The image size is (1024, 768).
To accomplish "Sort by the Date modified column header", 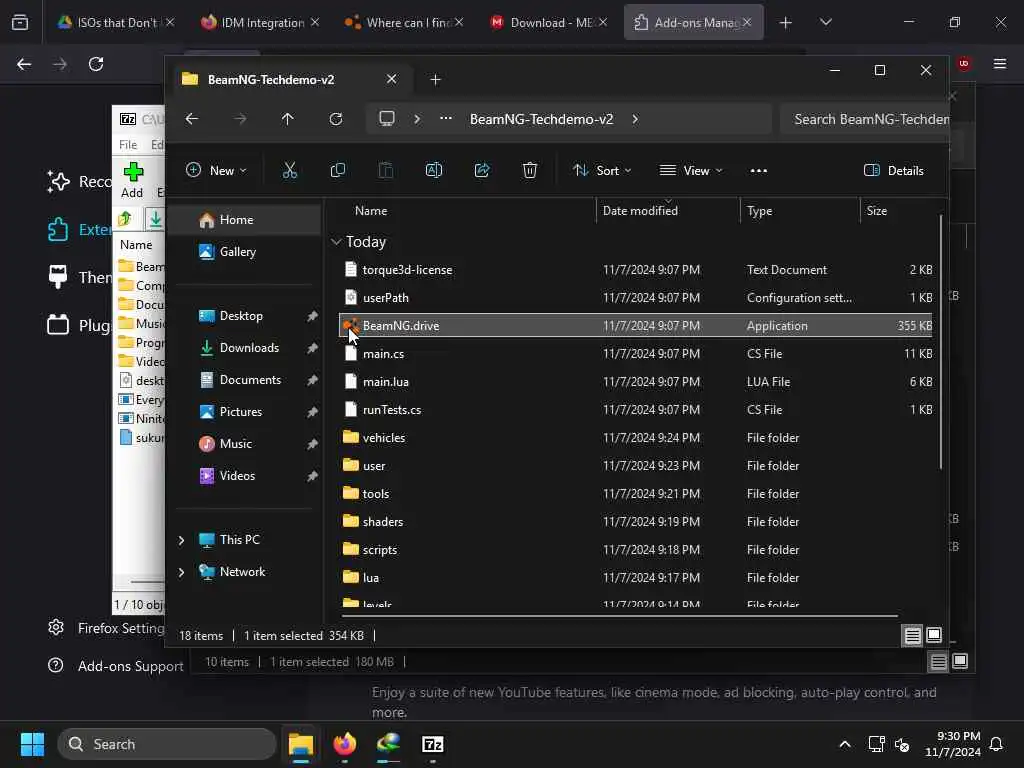I will coord(668,211).
